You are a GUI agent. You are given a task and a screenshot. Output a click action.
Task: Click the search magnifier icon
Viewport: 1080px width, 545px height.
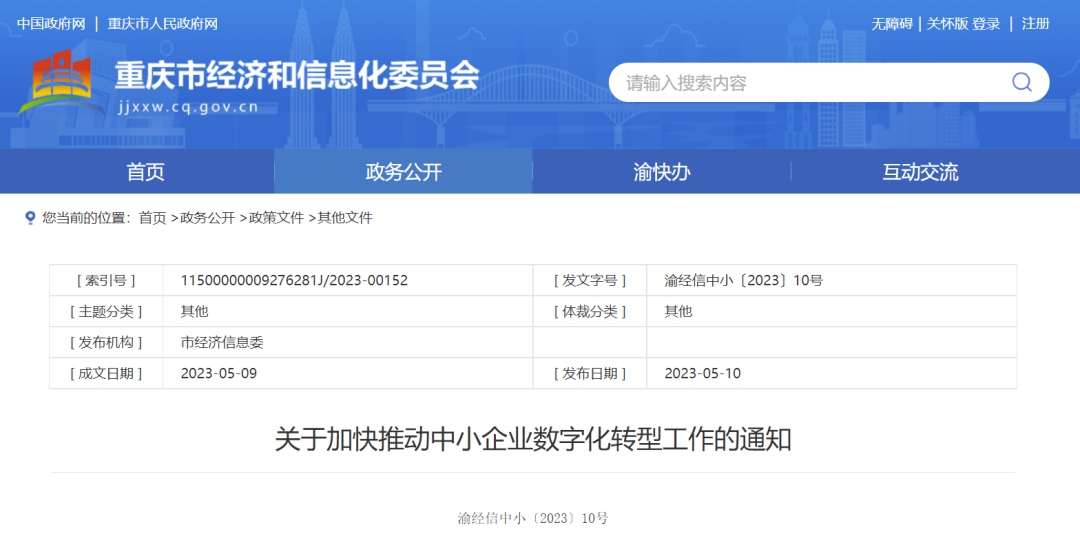pos(1021,82)
